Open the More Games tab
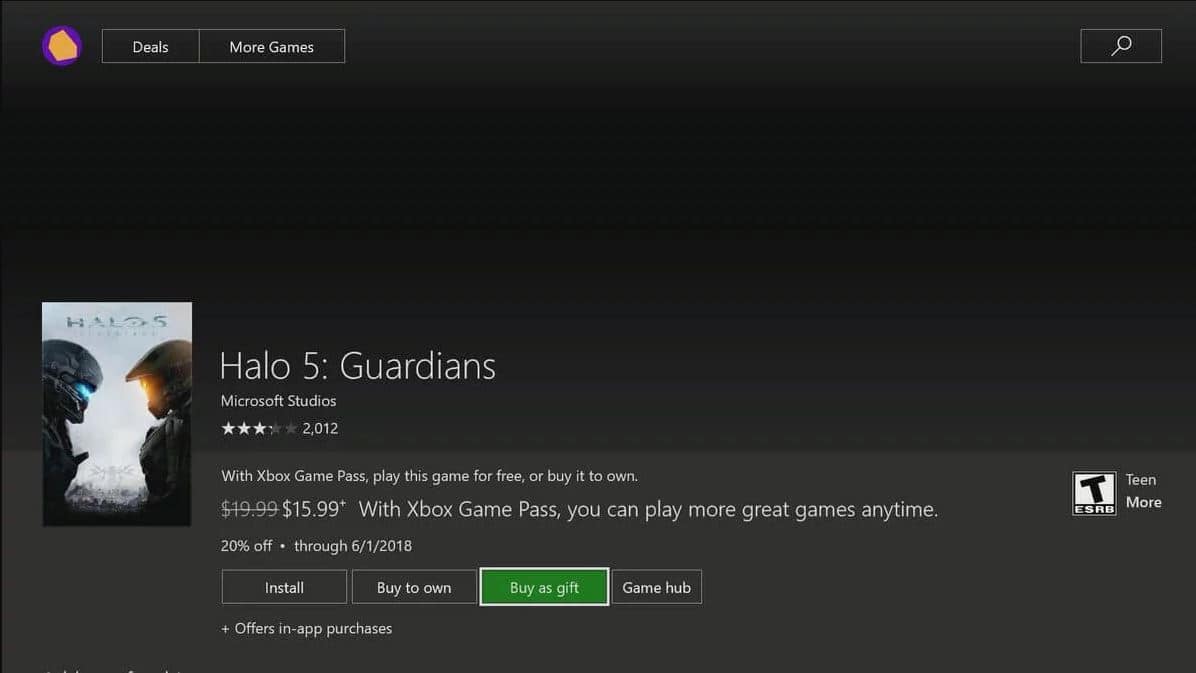Image resolution: width=1196 pixels, height=673 pixels. point(272,47)
